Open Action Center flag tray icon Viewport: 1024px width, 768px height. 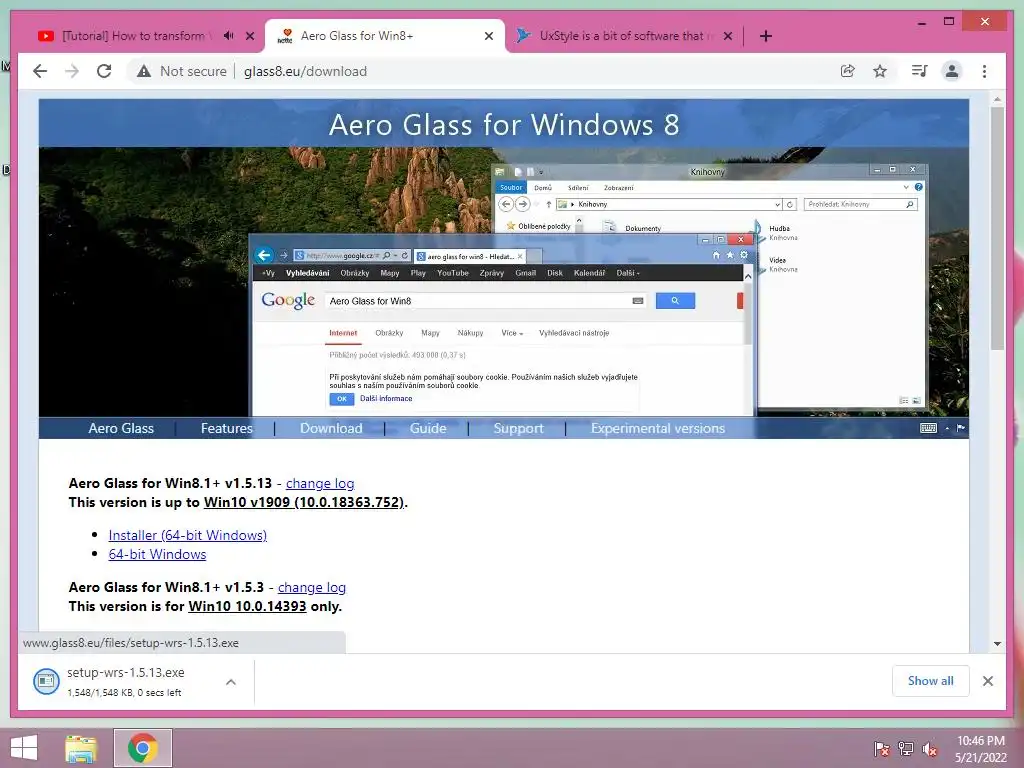click(882, 748)
